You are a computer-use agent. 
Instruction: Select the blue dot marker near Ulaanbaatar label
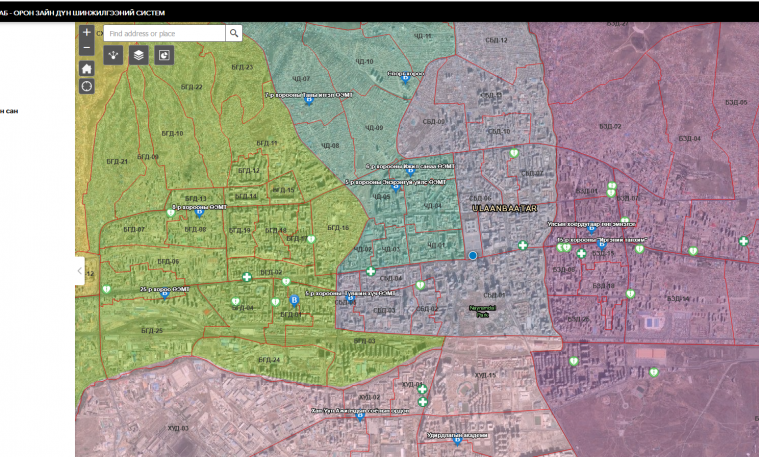pyautogui.click(x=473, y=255)
